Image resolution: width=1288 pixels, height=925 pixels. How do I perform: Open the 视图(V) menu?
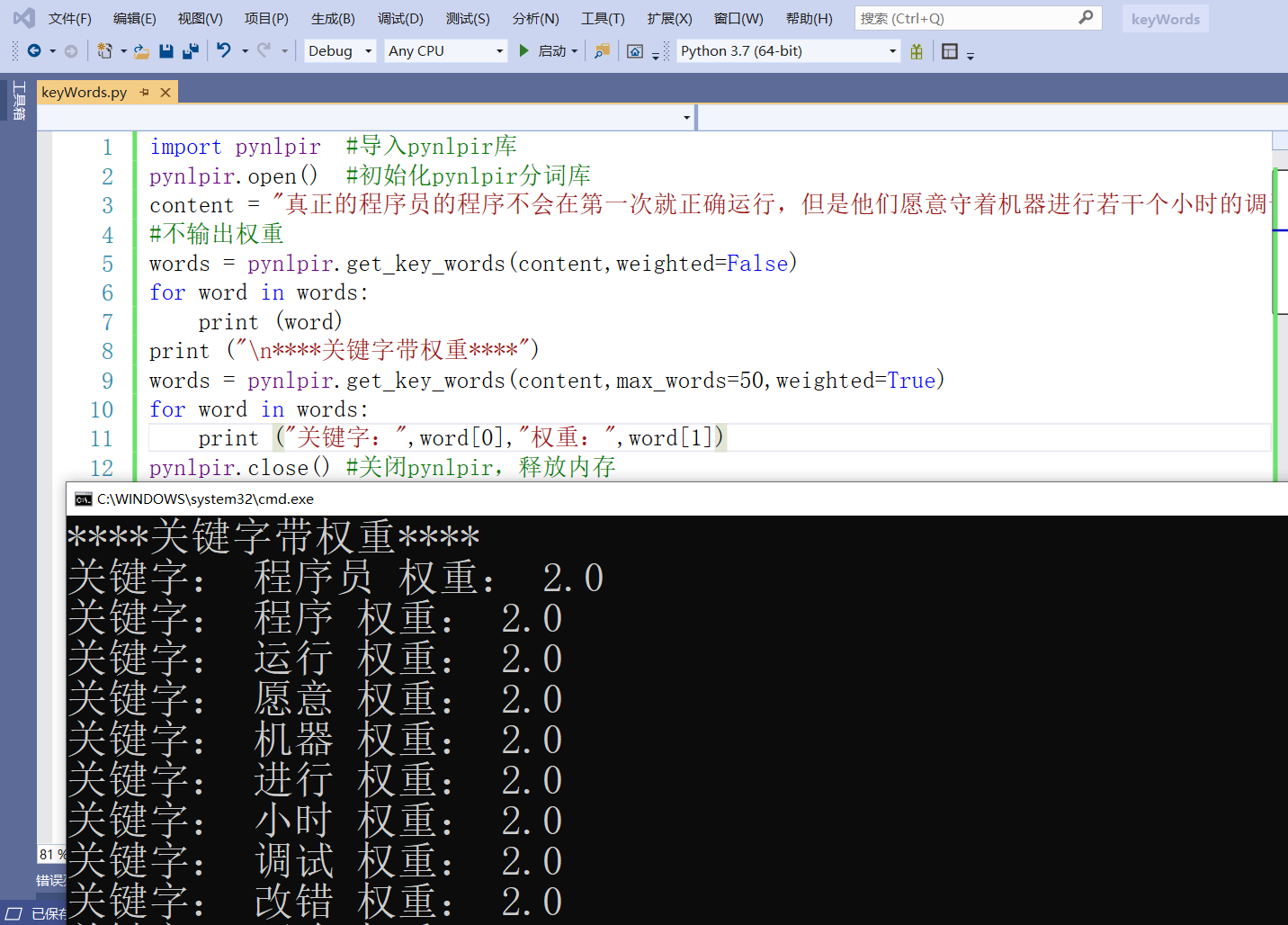tap(200, 18)
